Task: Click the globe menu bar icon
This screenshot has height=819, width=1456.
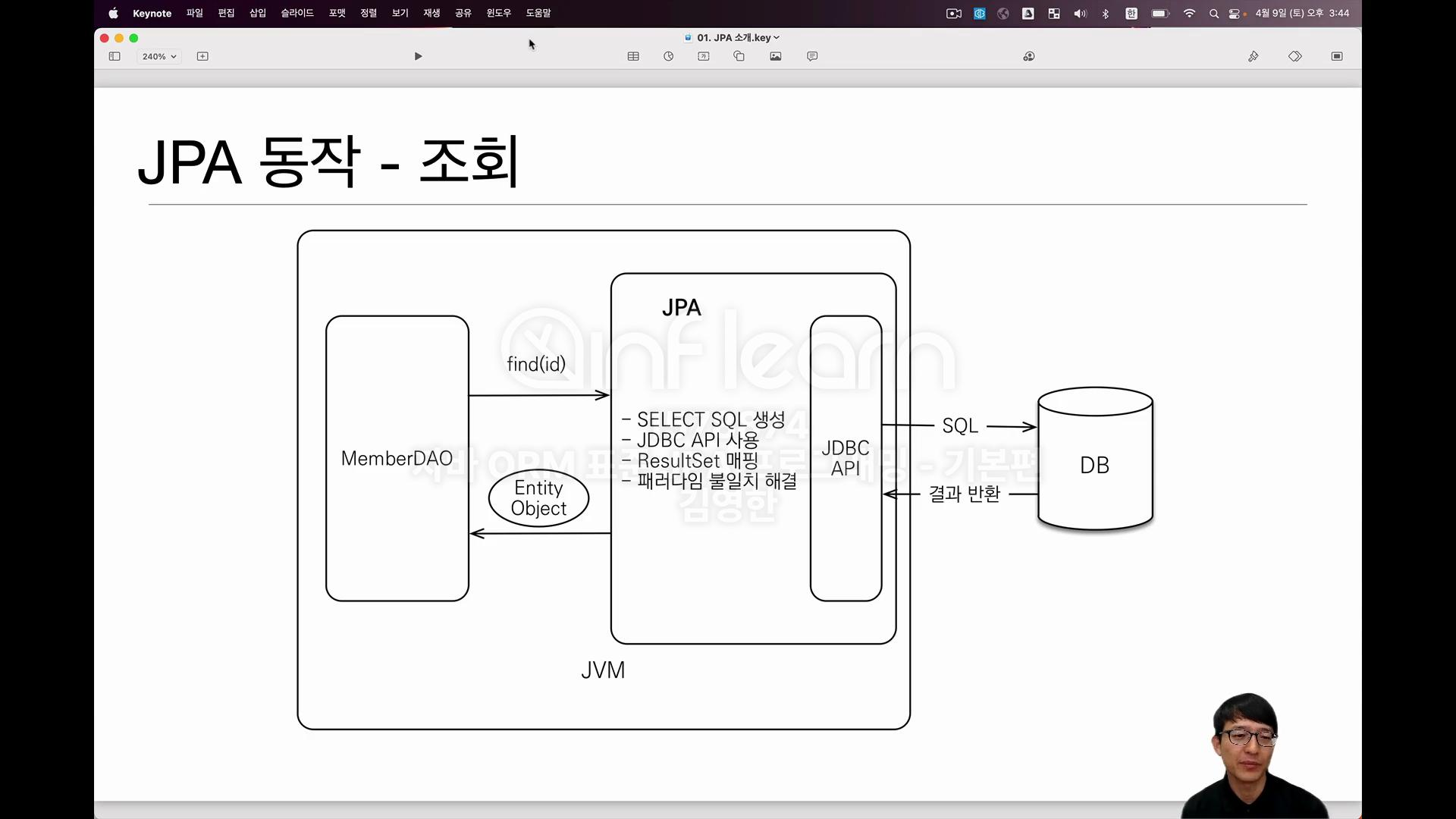Action: (1003, 13)
